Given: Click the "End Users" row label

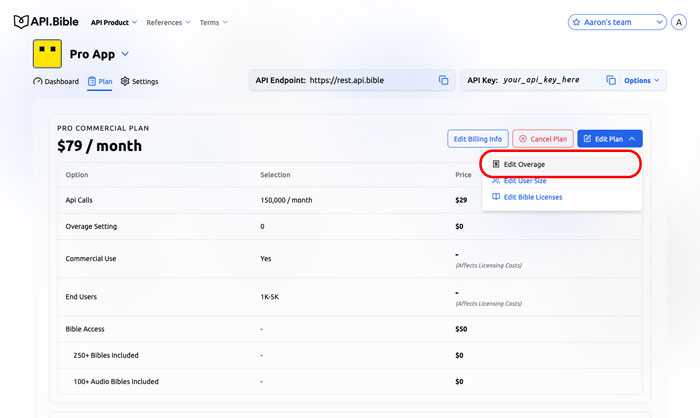Looking at the screenshot, I should (81, 297).
